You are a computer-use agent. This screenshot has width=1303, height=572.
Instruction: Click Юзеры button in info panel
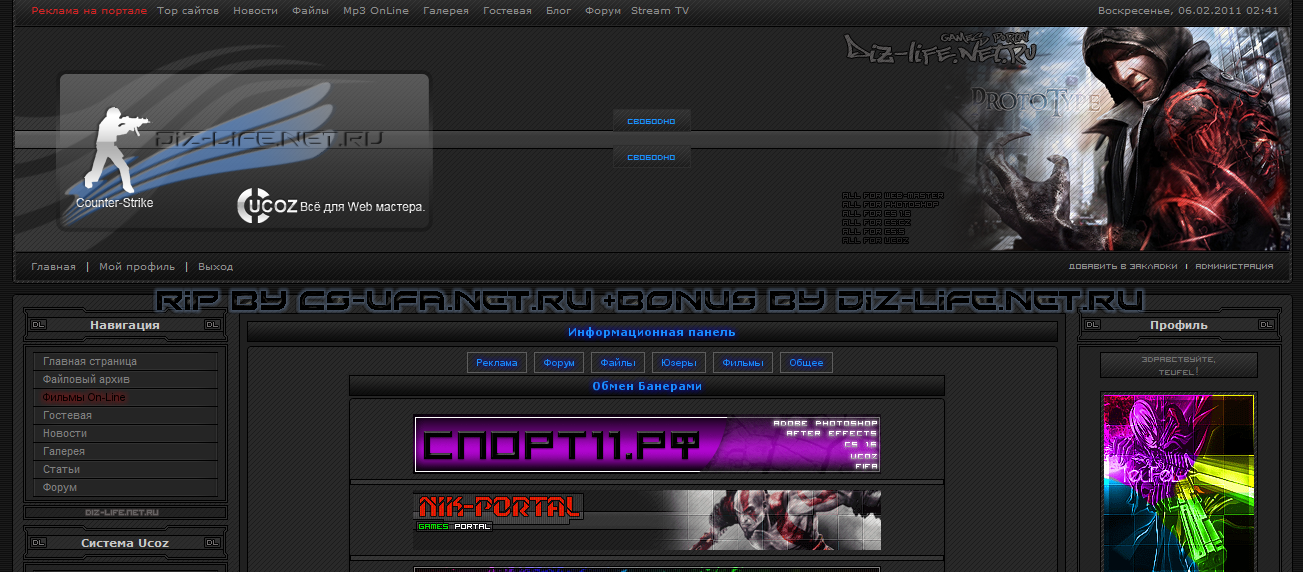[x=680, y=363]
